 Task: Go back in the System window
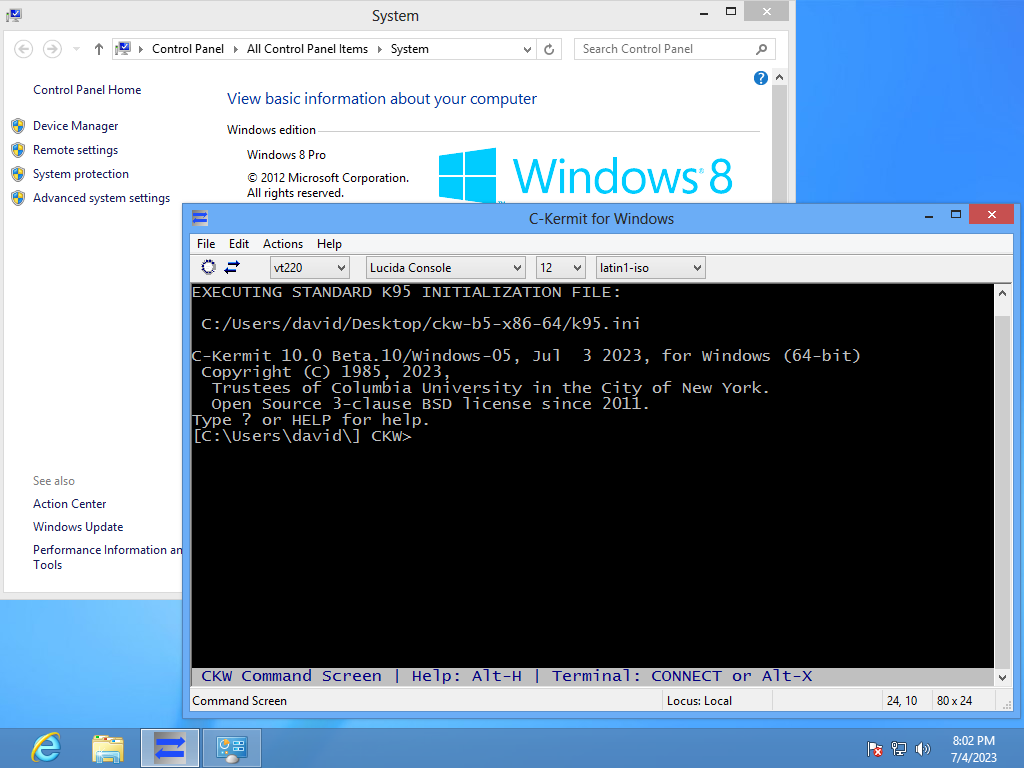point(24,49)
